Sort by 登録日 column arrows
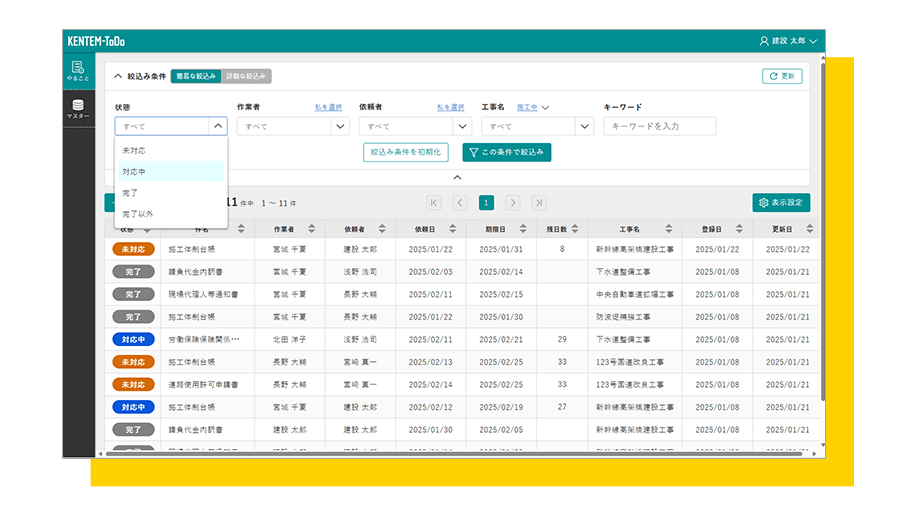Screen dimensions: 916x515 tap(739, 229)
